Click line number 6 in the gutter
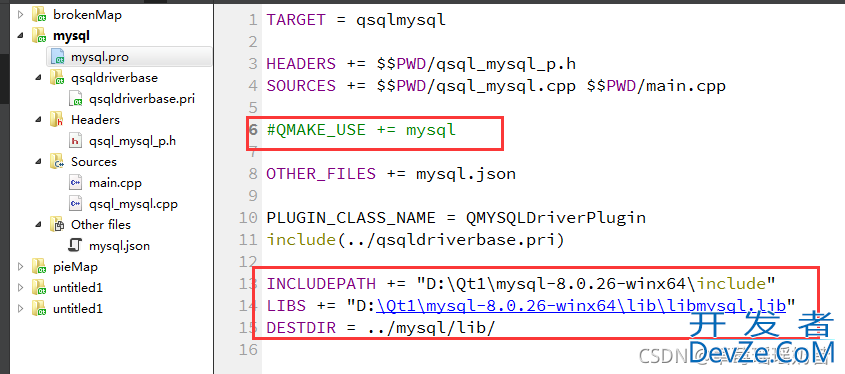Viewport: 845px width, 374px height. 253,130
